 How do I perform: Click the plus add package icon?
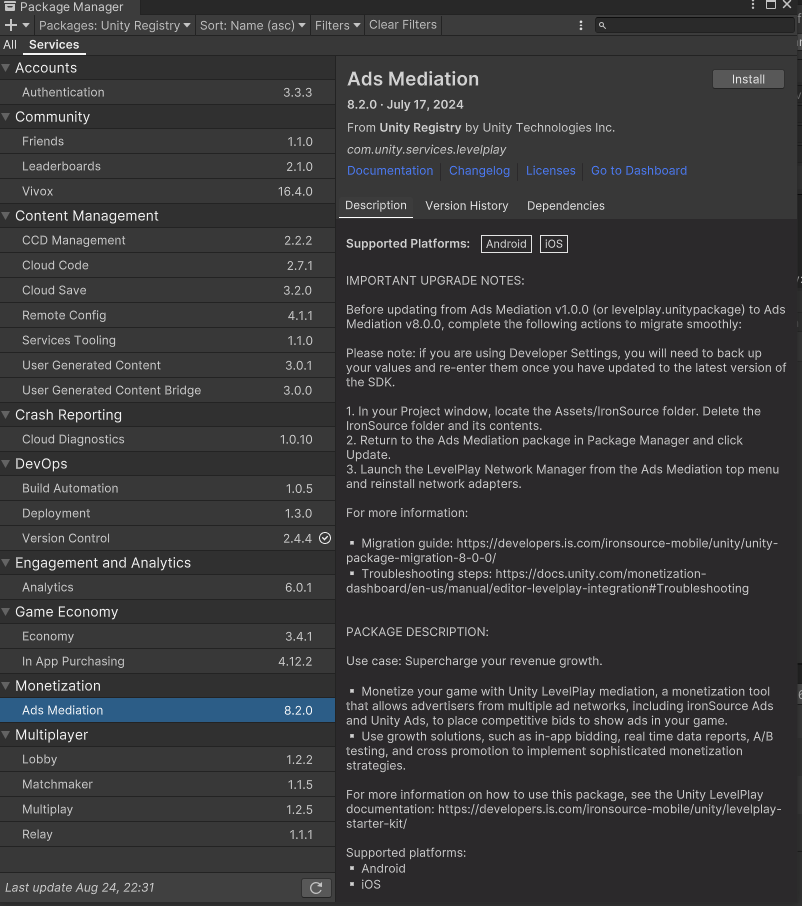[x=10, y=25]
